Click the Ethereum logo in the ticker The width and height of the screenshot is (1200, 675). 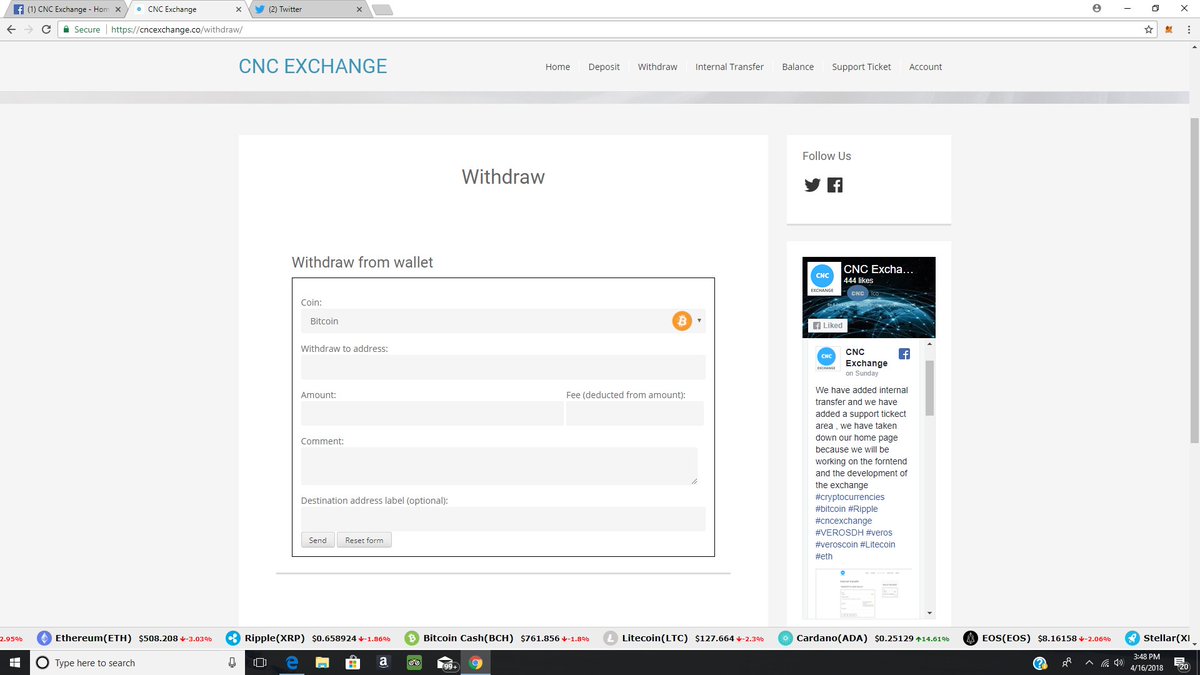point(44,638)
